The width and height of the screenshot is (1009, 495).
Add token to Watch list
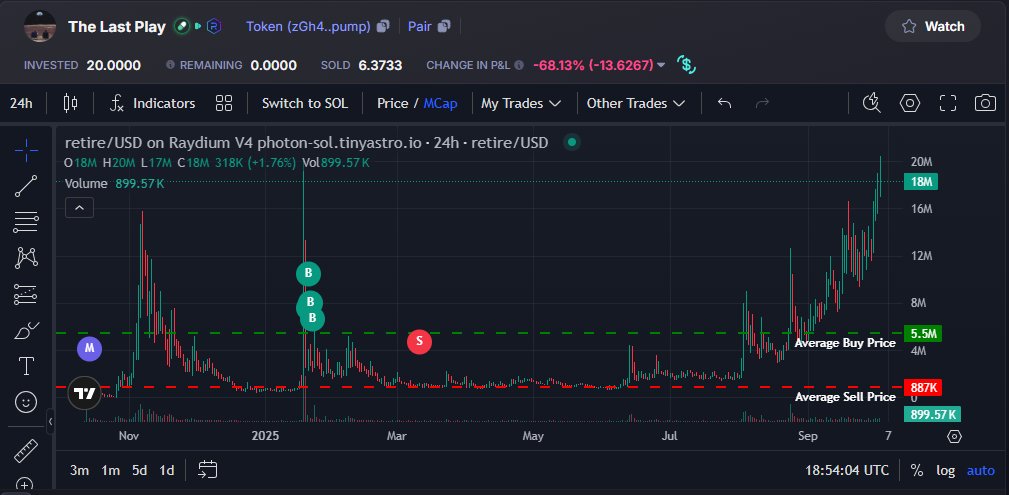[x=933, y=26]
